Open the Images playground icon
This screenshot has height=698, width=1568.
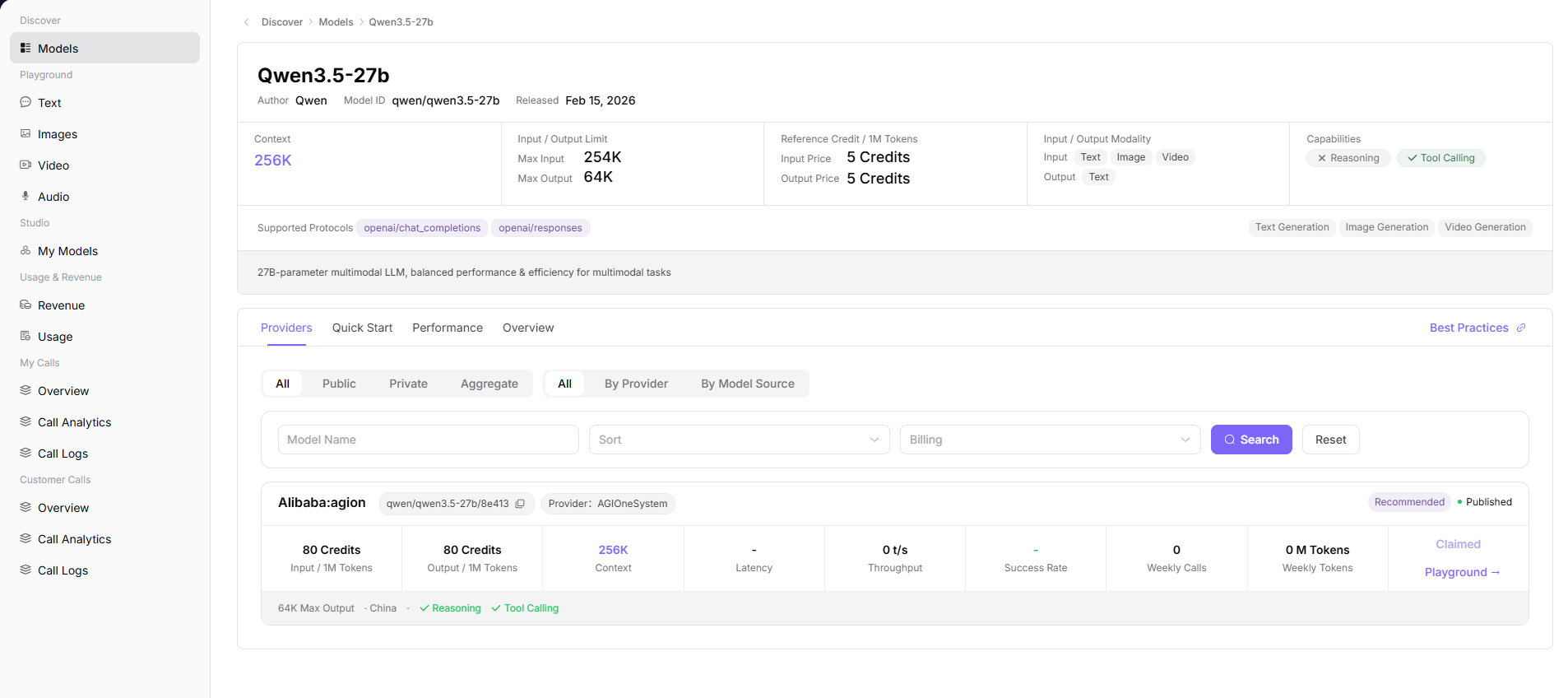[x=26, y=133]
